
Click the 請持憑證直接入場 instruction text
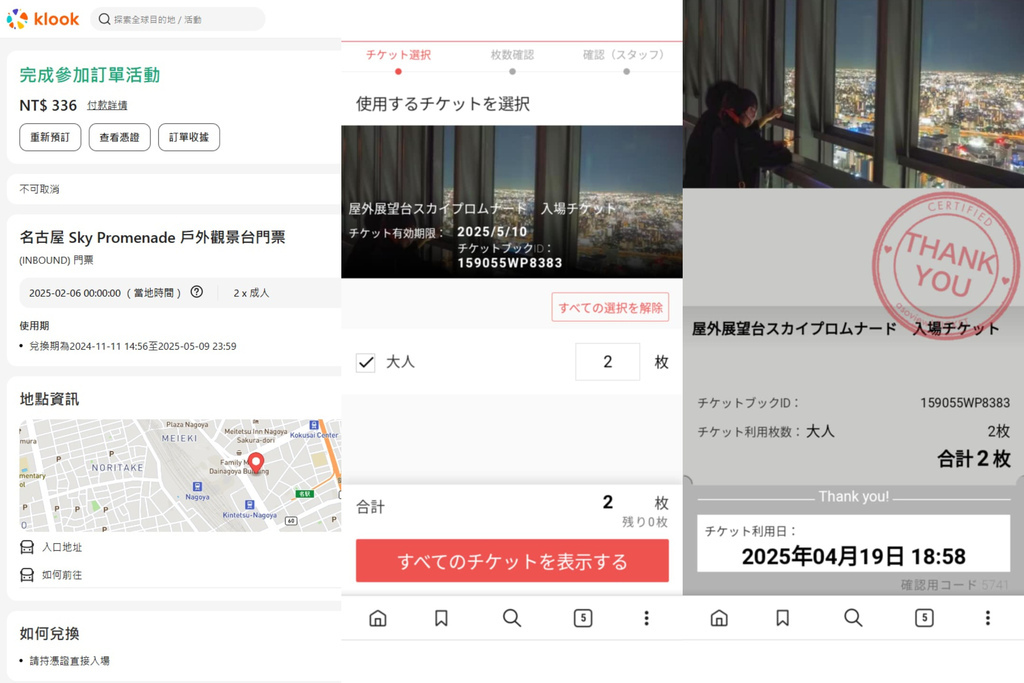coord(69,661)
